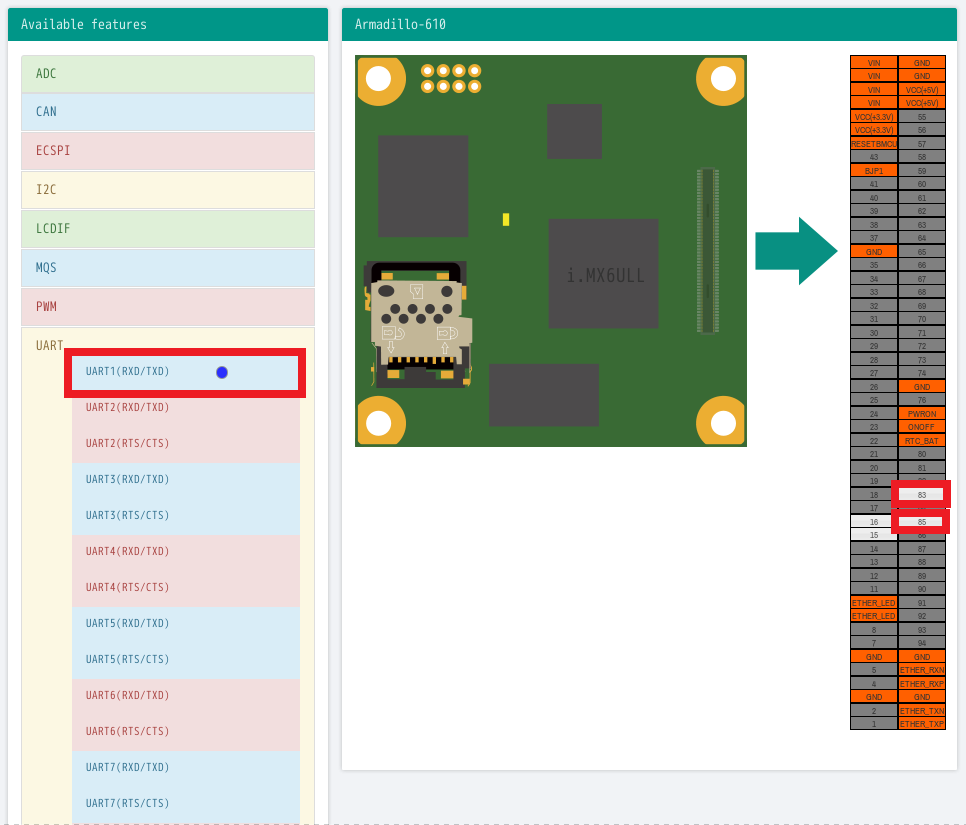Expand the ECSPI feature group
966x825 pixels.
pos(168,151)
